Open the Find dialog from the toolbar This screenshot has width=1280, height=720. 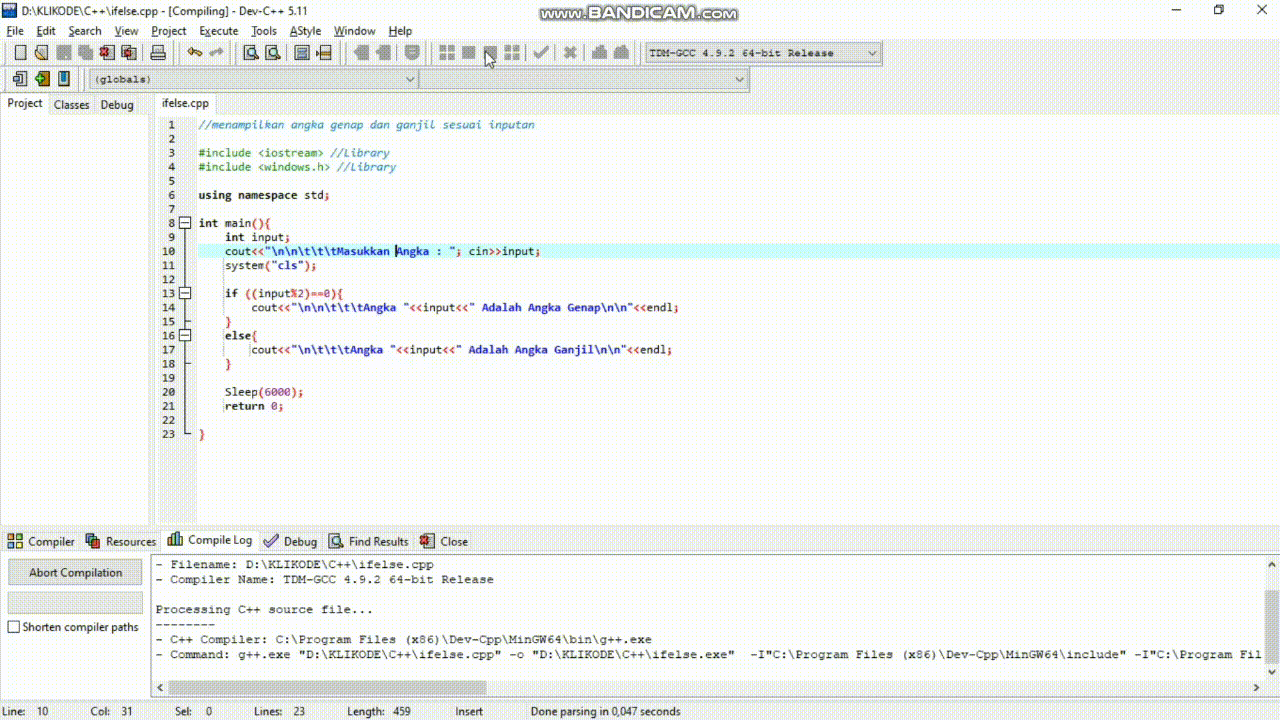coord(251,53)
